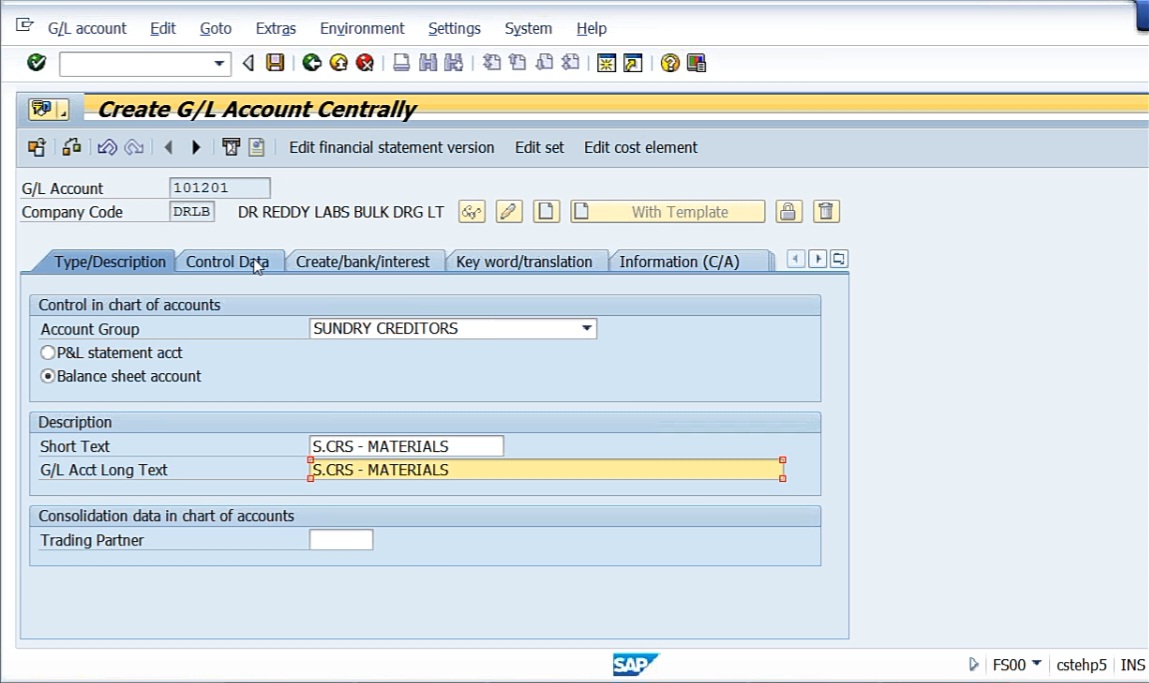The width and height of the screenshot is (1149, 683).
Task: Click the green Enter checkmark icon
Action: tap(36, 63)
